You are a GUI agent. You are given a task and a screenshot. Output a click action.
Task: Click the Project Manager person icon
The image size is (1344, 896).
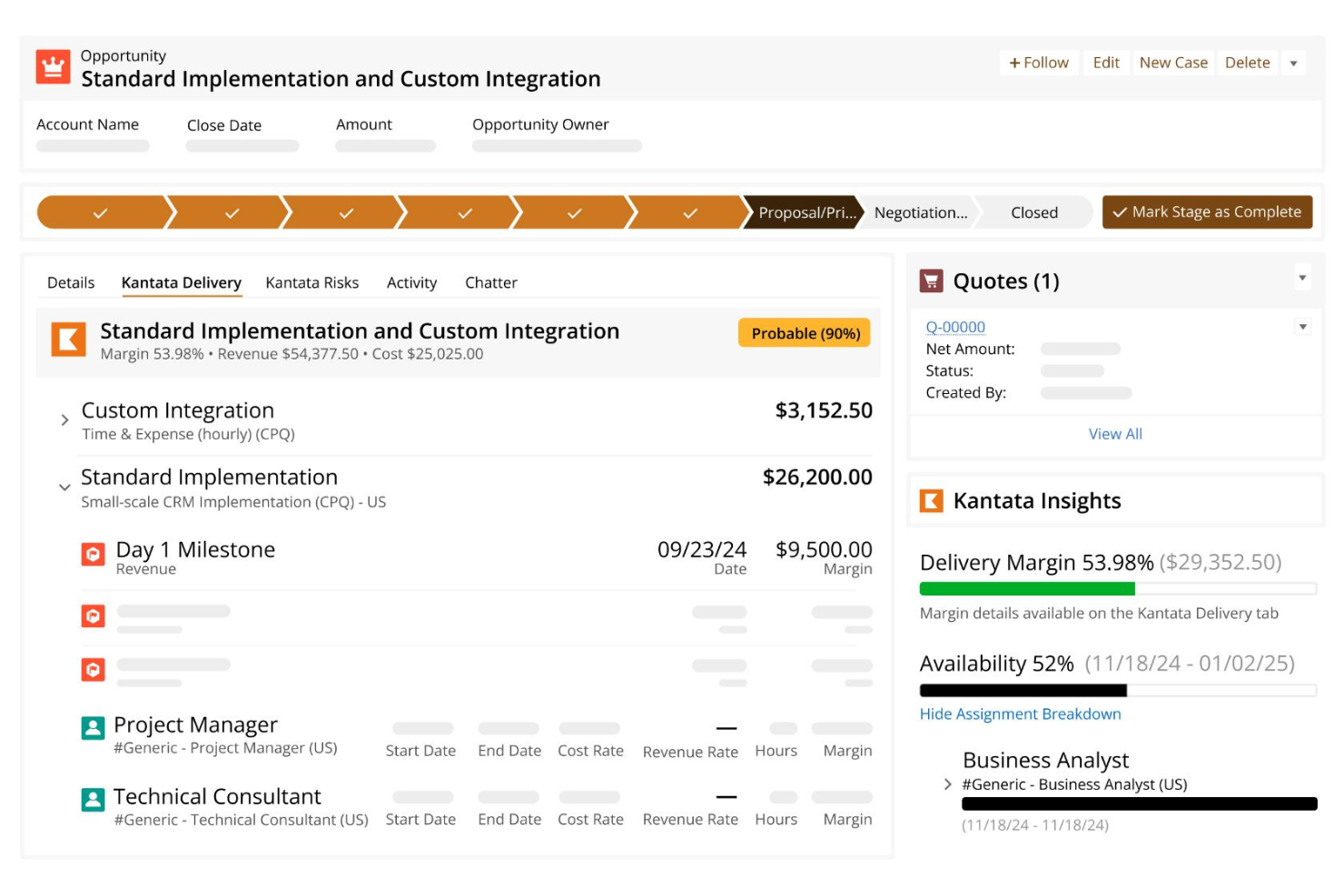(x=93, y=728)
